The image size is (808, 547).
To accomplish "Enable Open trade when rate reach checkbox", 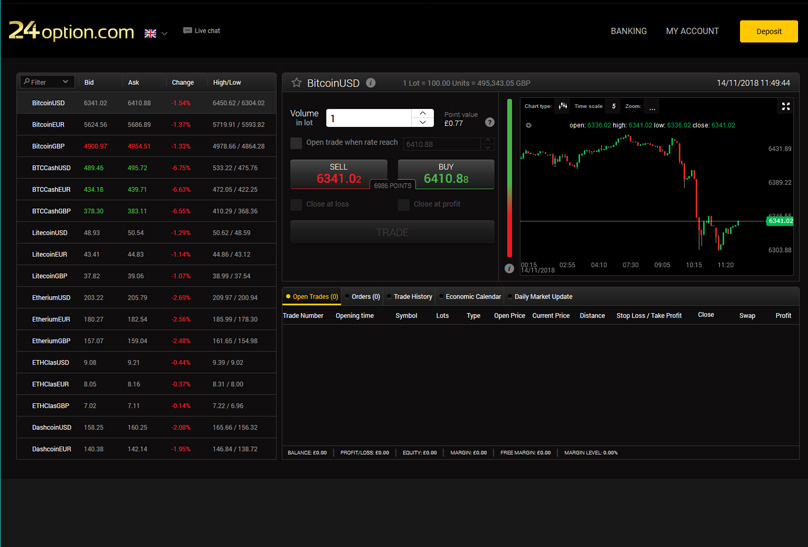I will [x=296, y=143].
